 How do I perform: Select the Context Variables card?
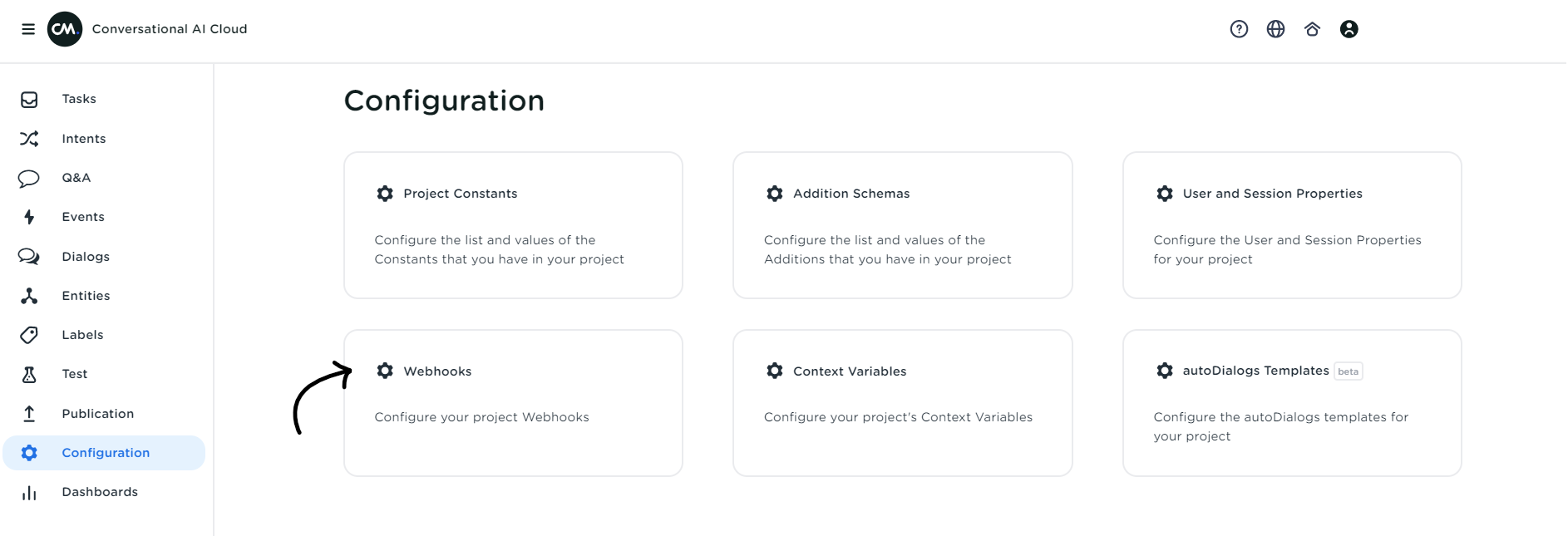[902, 403]
